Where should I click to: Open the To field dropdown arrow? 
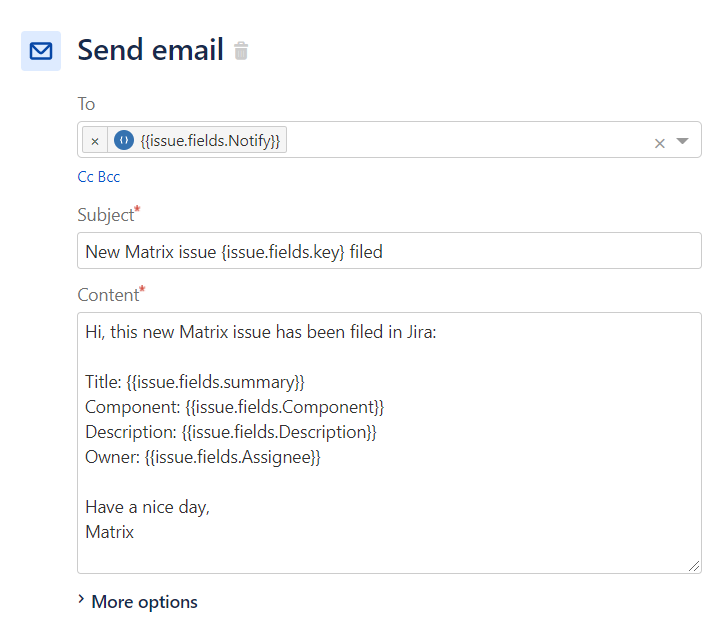(682, 141)
